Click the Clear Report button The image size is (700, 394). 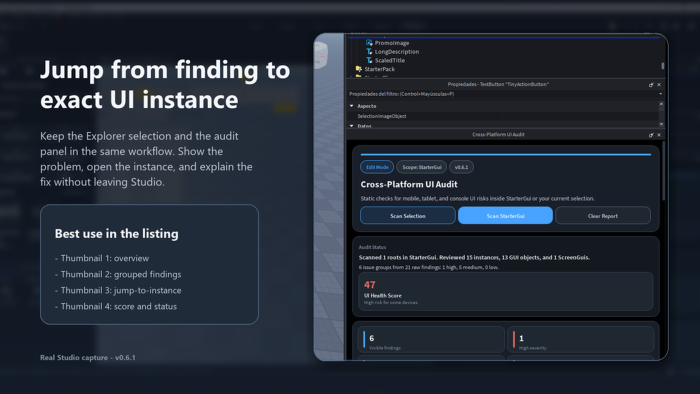click(x=603, y=216)
